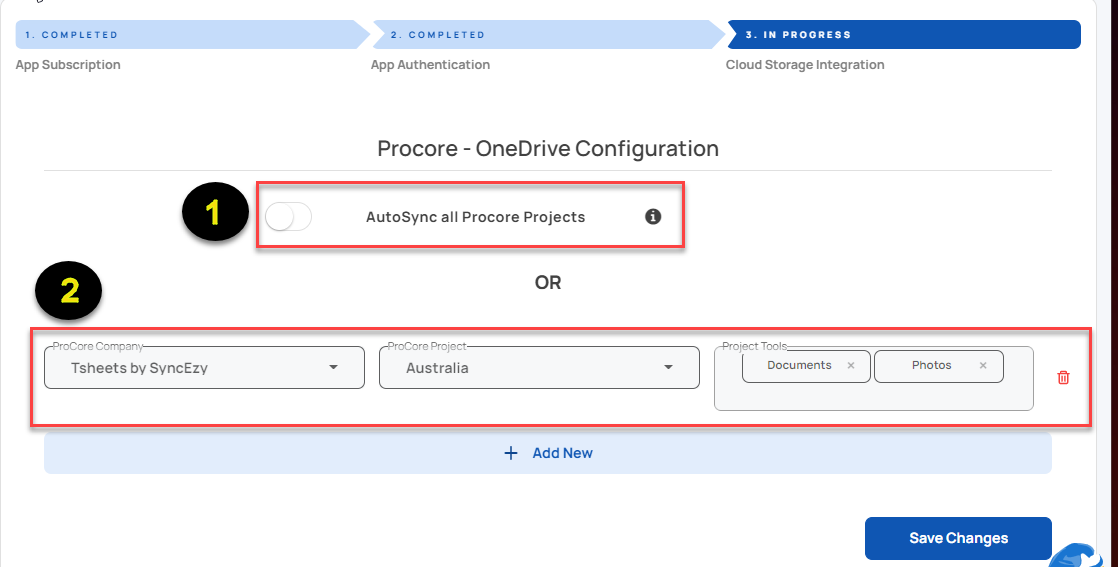Click the plus icon beside Add New
Viewport: 1118px width, 567px height.
click(x=511, y=453)
